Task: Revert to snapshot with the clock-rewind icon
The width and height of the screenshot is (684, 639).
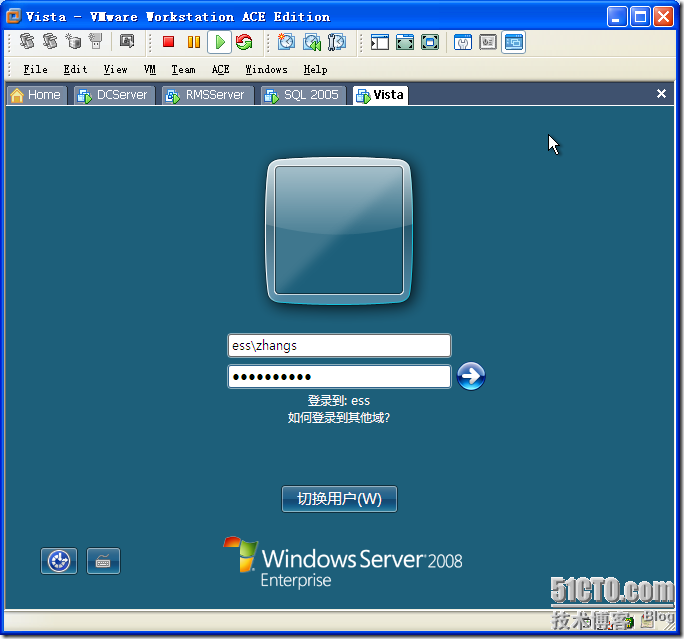Action: pyautogui.click(x=312, y=42)
